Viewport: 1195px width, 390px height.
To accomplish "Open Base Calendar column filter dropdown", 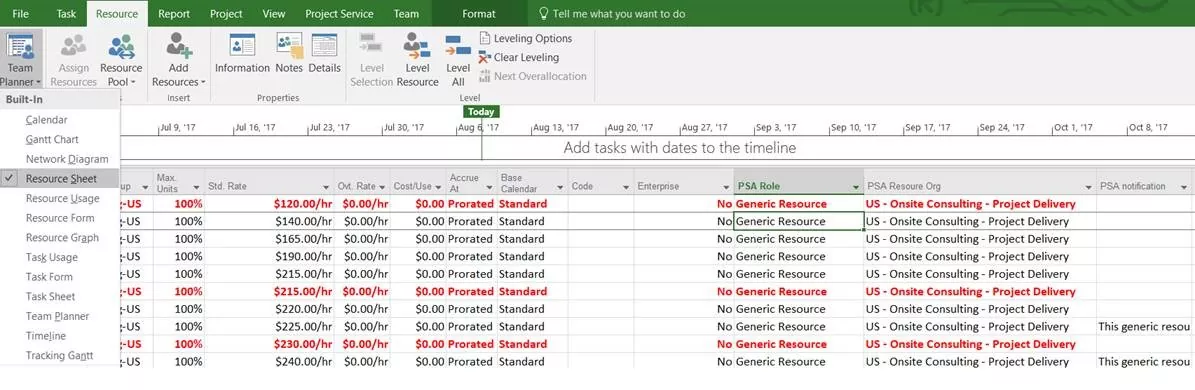I will 560,187.
